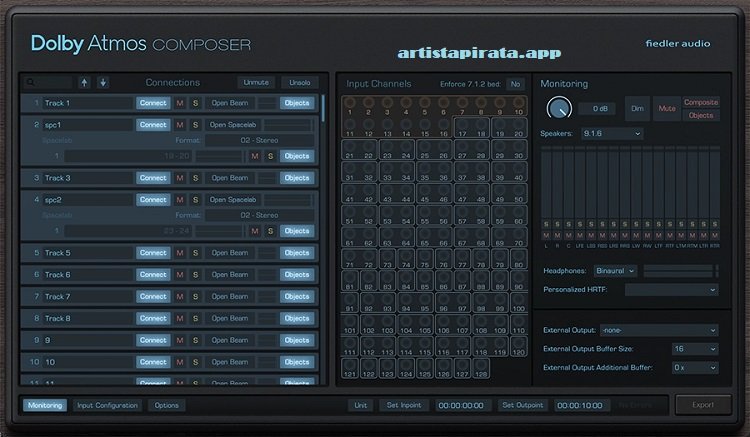Toggle Enforce 7.1.2 bed No button
This screenshot has height=437, width=750.
(x=515, y=84)
